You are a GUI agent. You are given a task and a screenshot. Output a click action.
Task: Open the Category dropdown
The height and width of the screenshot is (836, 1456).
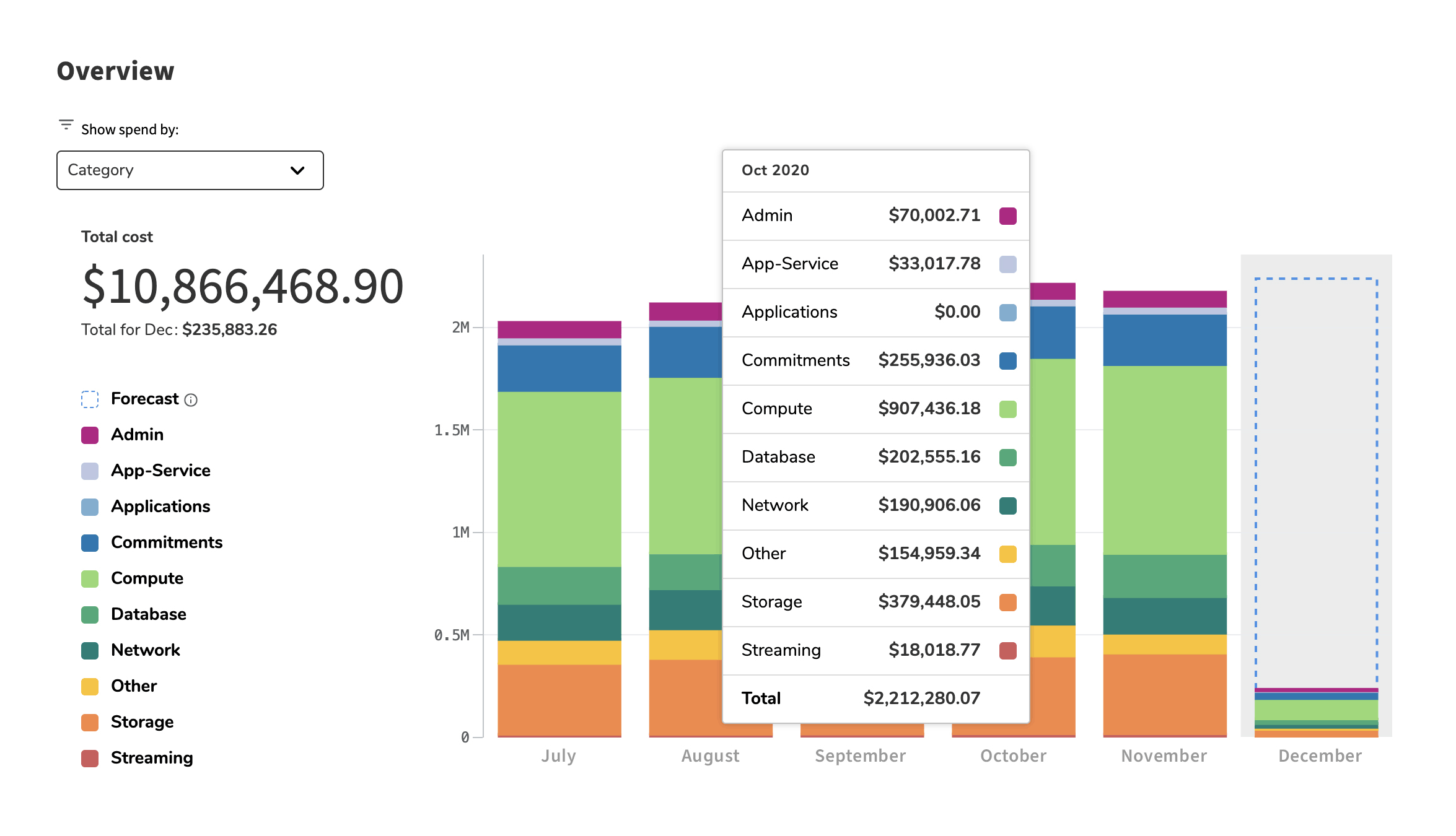click(190, 170)
